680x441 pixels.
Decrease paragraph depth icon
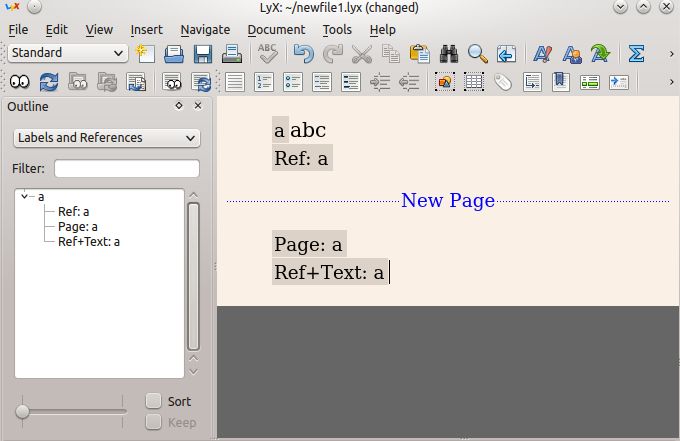coord(409,82)
